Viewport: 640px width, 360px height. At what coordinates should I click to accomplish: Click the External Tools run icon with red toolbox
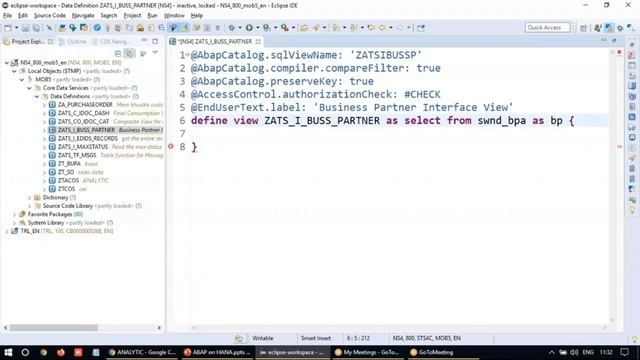[284, 28]
